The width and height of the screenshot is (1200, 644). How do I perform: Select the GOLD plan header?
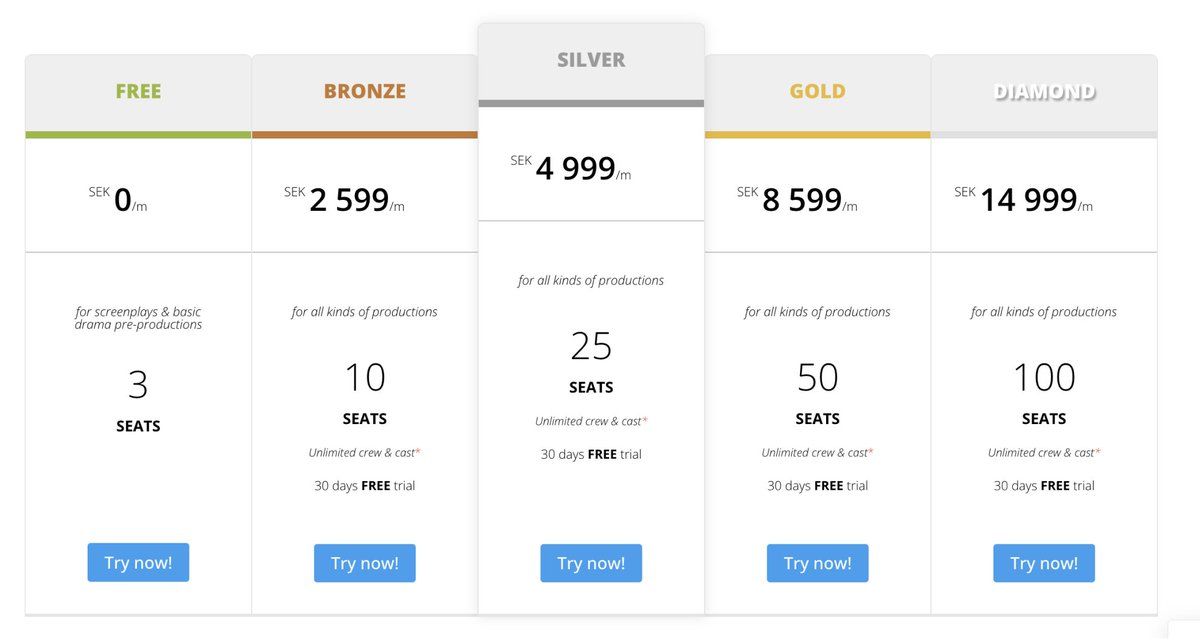pos(817,91)
